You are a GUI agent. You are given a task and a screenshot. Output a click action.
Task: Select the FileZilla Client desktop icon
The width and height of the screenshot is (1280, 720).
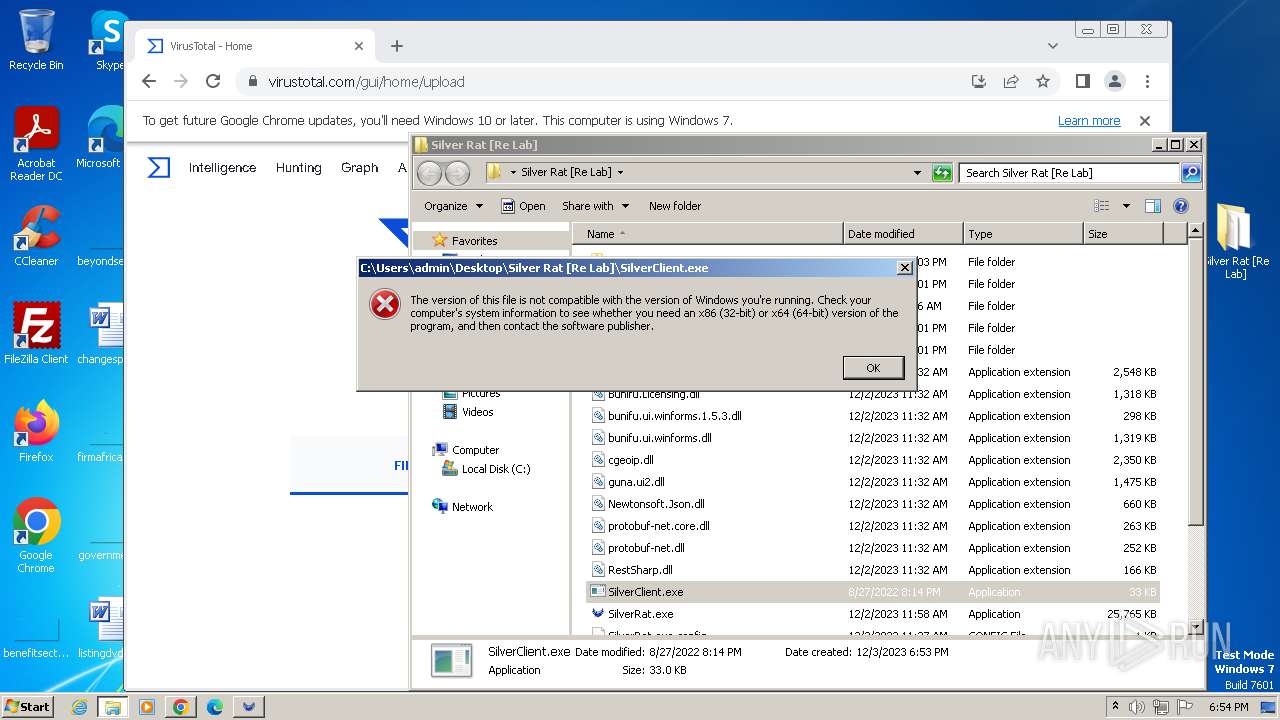coord(36,333)
